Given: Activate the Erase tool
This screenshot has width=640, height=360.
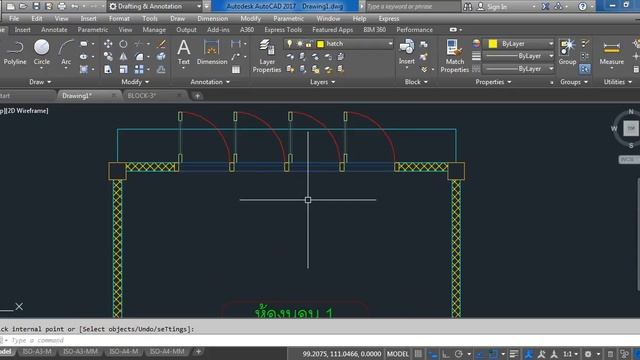Looking at the screenshot, I should pyautogui.click(x=162, y=44).
